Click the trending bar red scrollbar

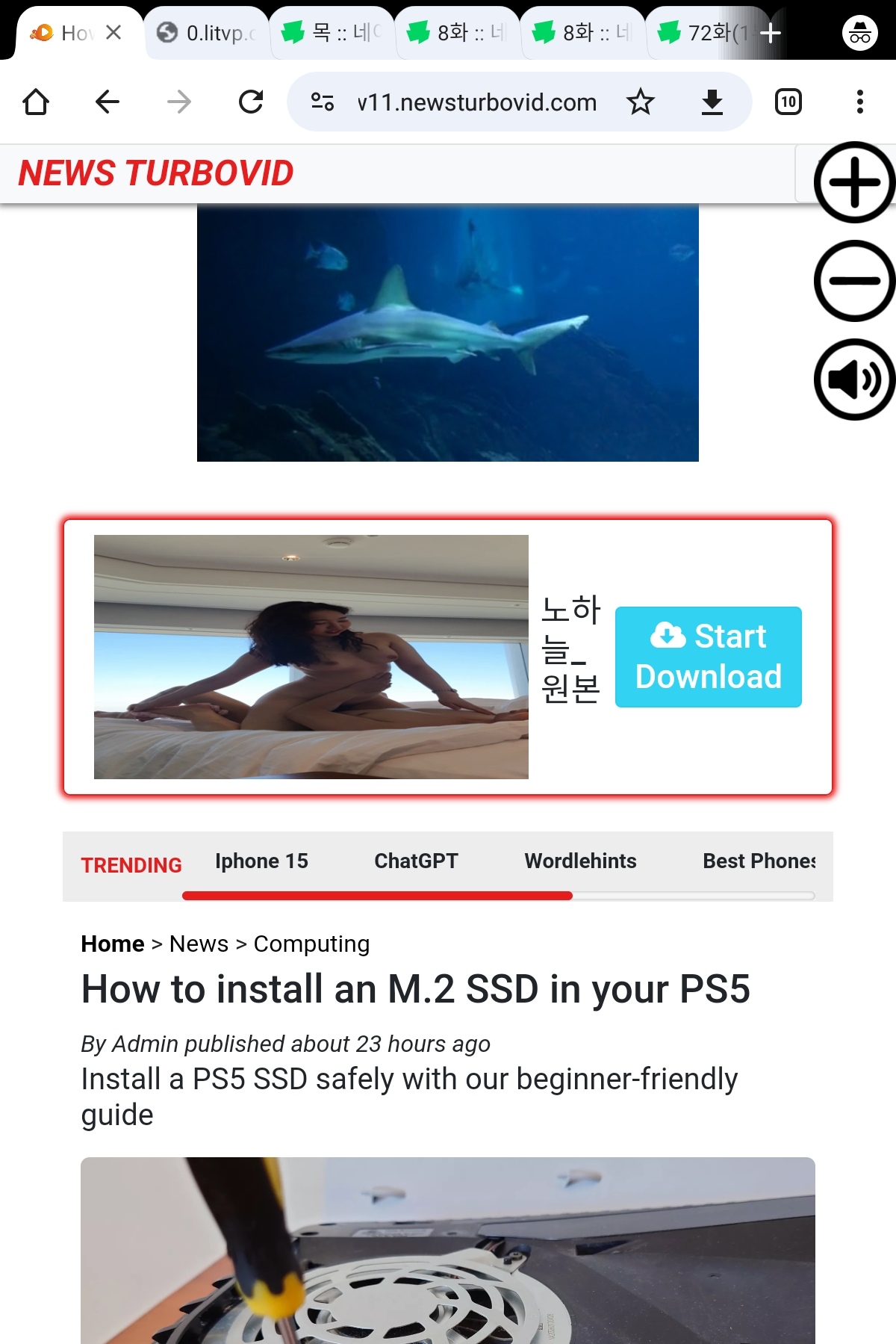(377, 895)
